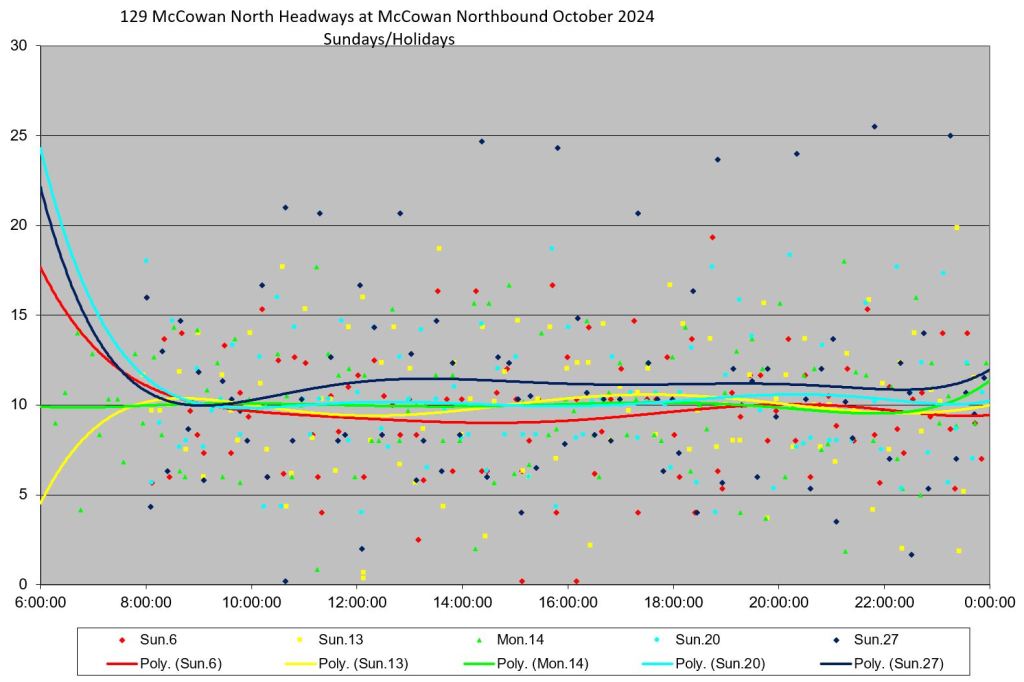Viewport: 1024px width, 682px height.
Task: Click the chart title mentioning 129 McCowan North
Action: [388, 17]
